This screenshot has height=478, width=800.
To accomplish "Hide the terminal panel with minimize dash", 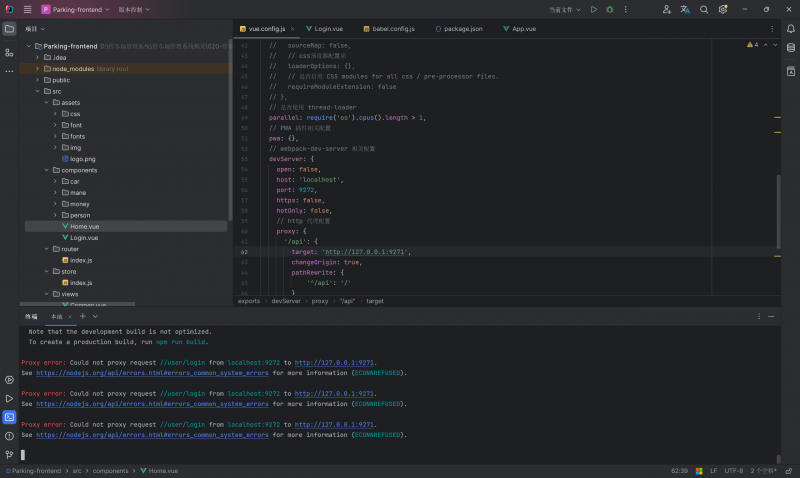I will tap(770, 316).
